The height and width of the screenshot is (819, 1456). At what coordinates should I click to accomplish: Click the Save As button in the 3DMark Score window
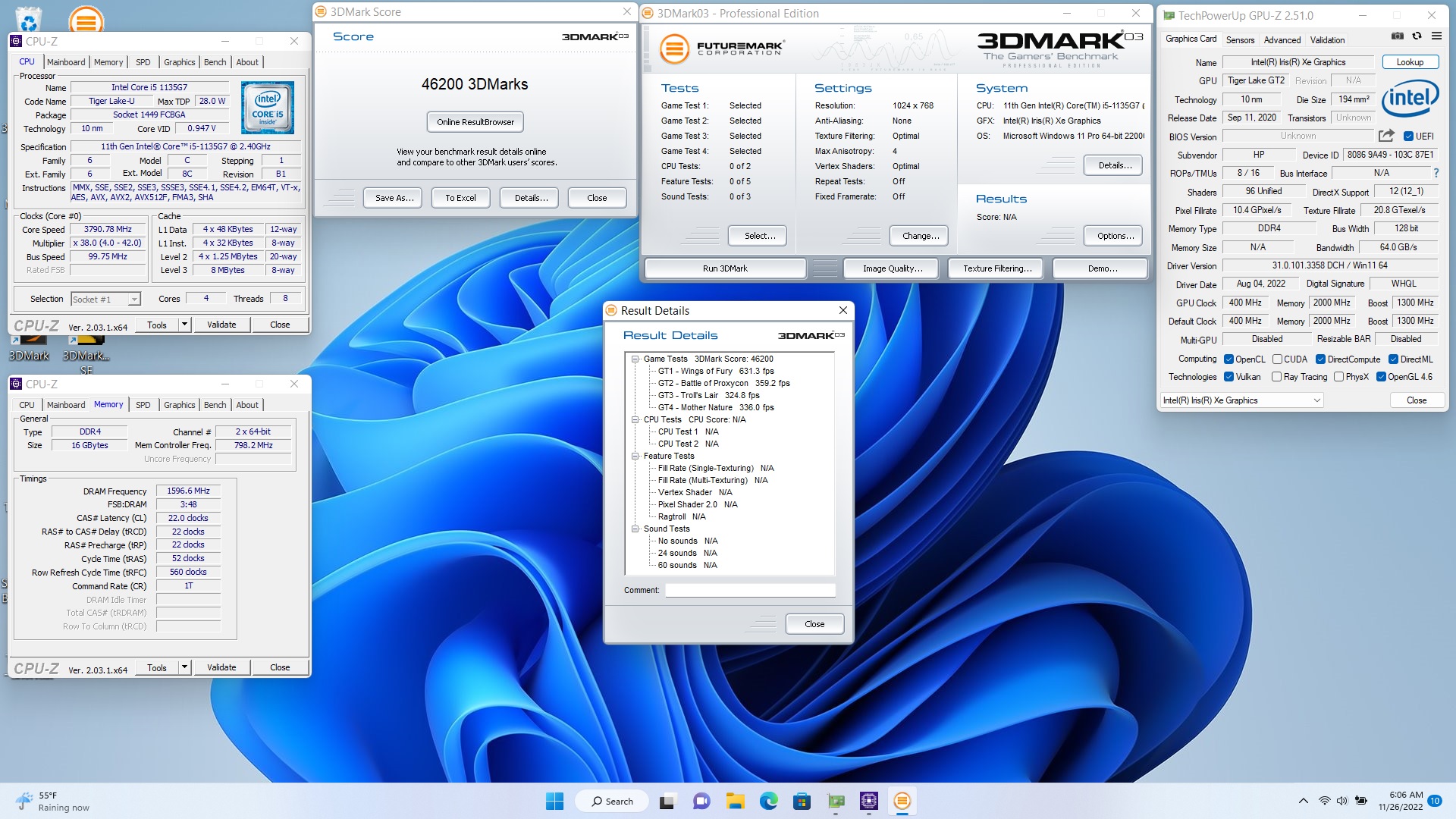click(x=394, y=198)
